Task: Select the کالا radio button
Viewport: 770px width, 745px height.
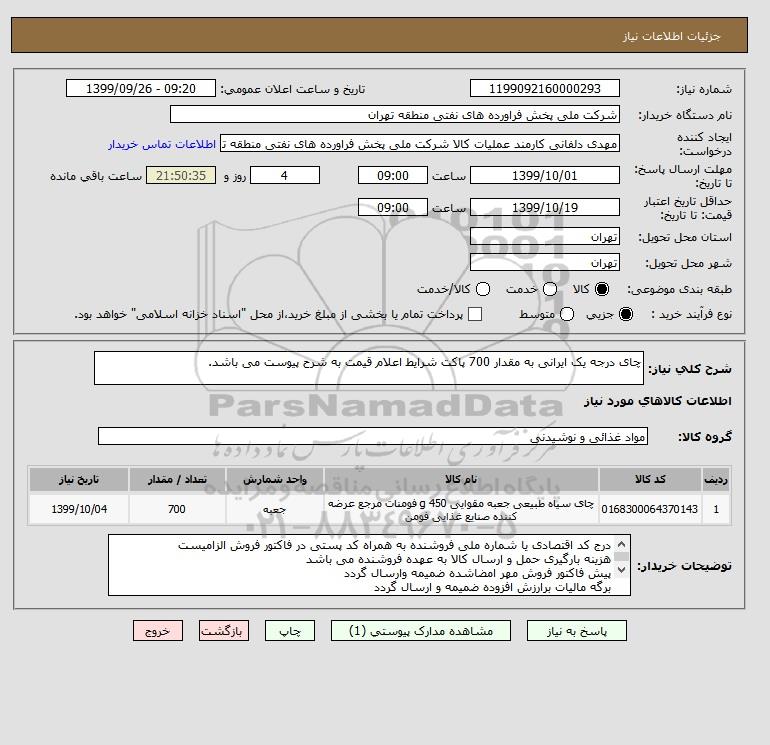Action: click(602, 289)
